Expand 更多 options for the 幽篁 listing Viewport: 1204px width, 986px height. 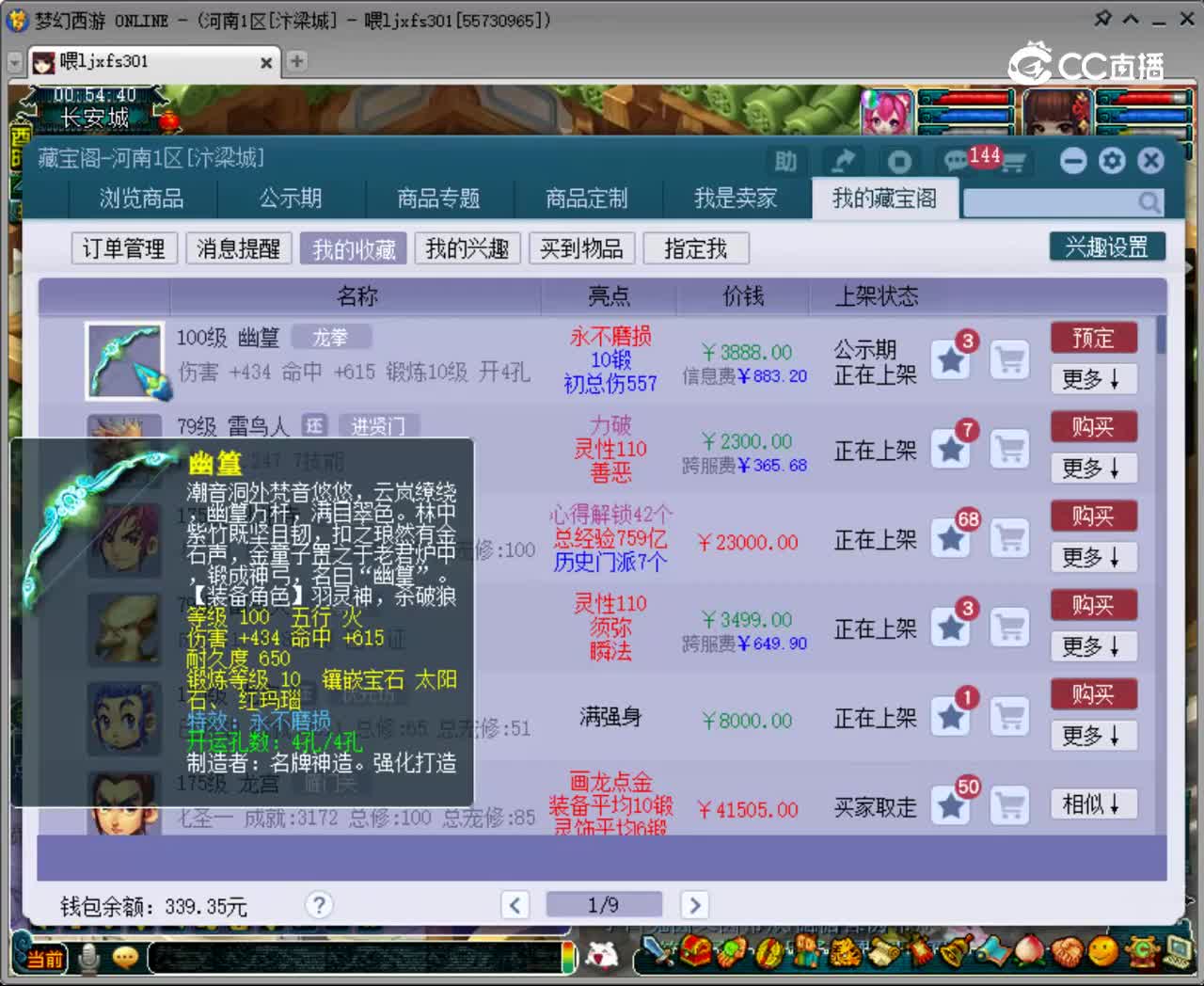click(1093, 379)
